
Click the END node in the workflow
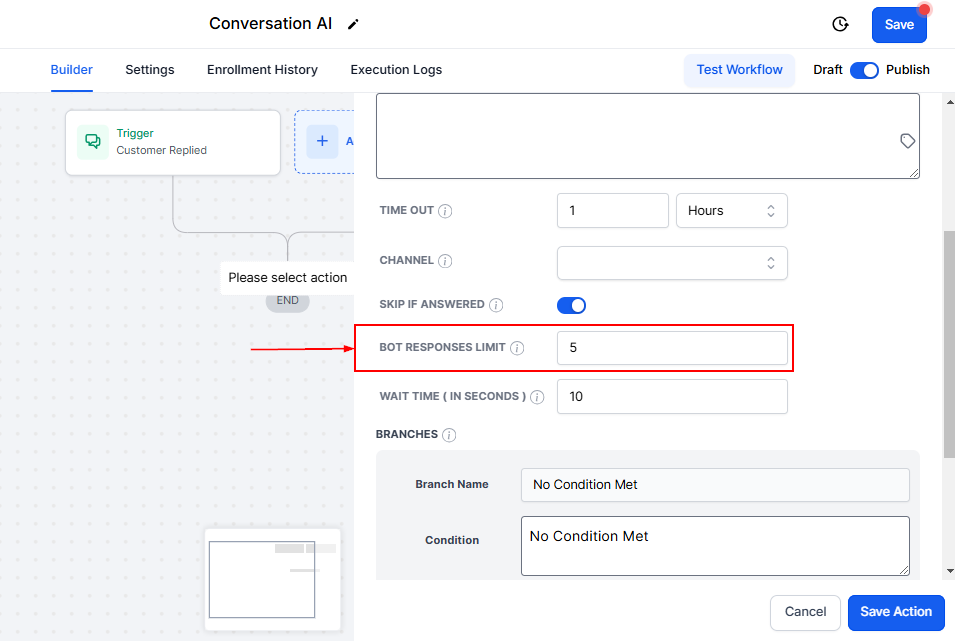coord(287,301)
